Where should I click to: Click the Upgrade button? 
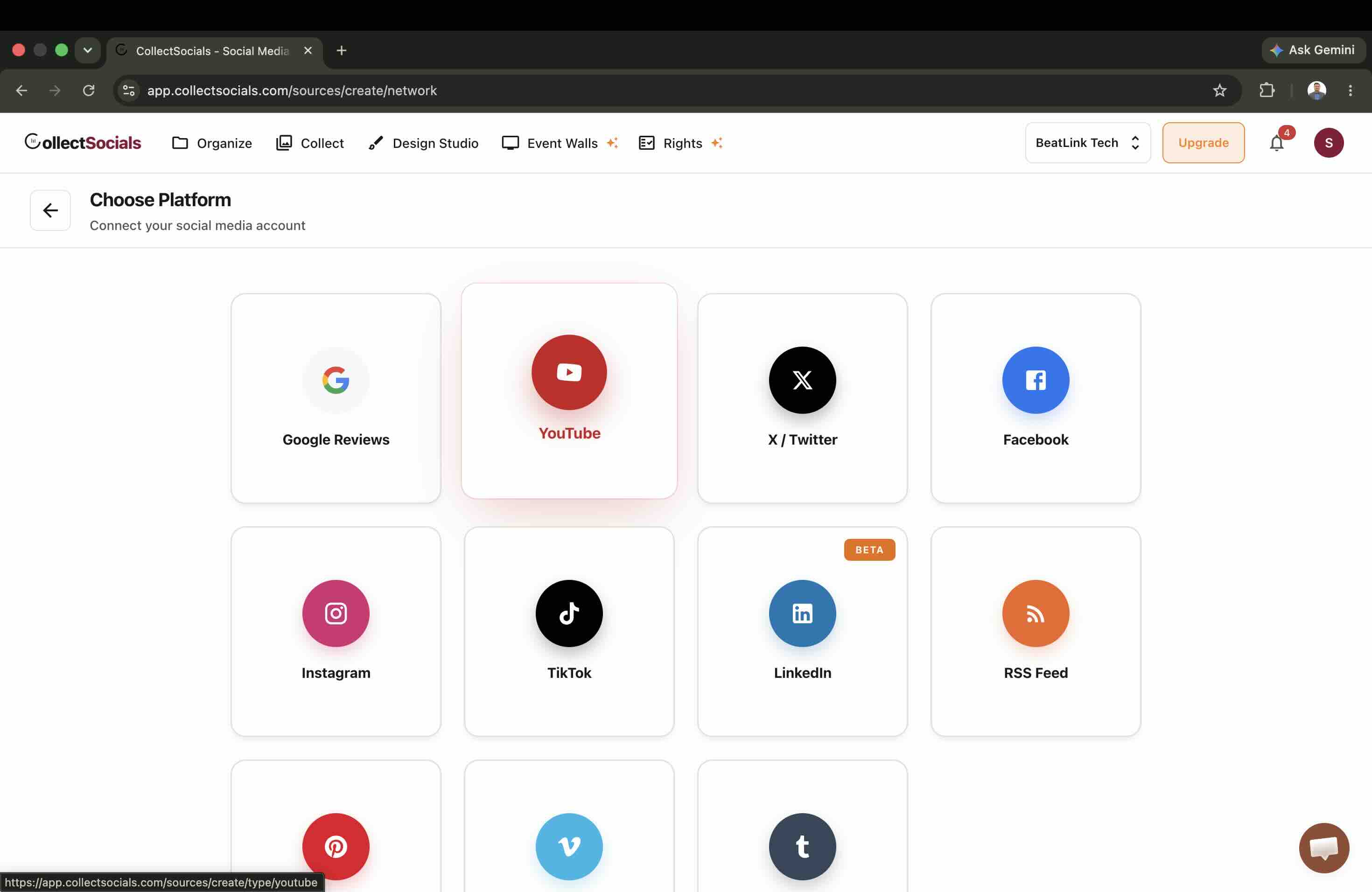[x=1203, y=143]
